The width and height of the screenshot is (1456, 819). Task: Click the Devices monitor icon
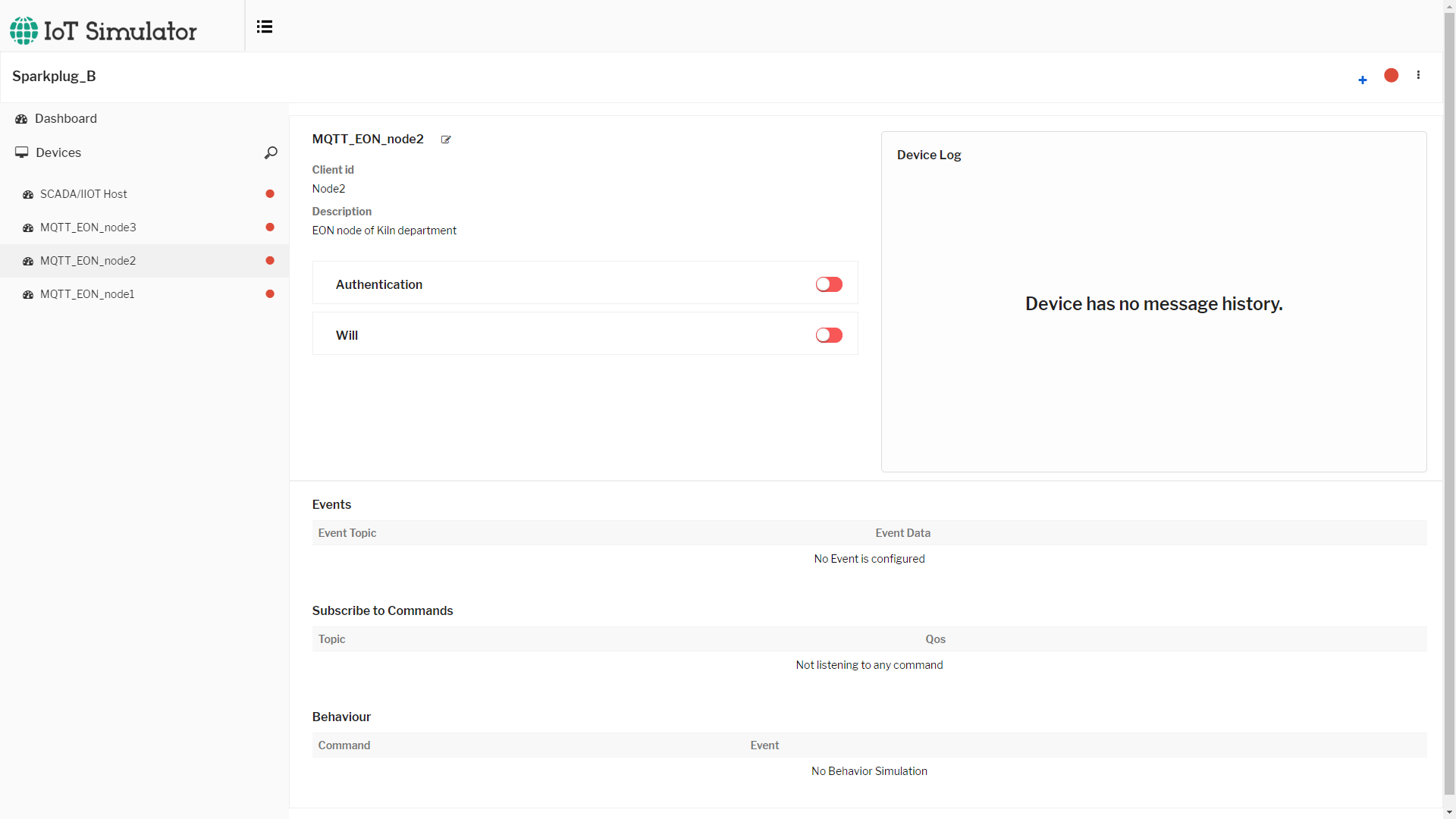22,152
